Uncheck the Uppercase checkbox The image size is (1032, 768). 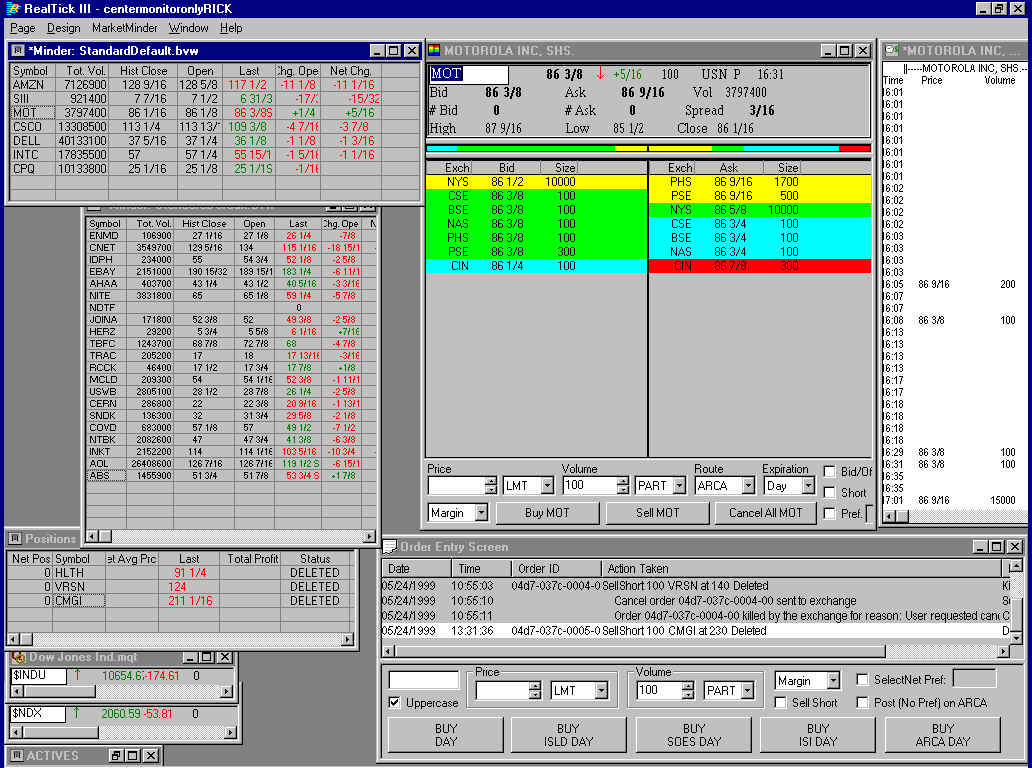[394, 703]
